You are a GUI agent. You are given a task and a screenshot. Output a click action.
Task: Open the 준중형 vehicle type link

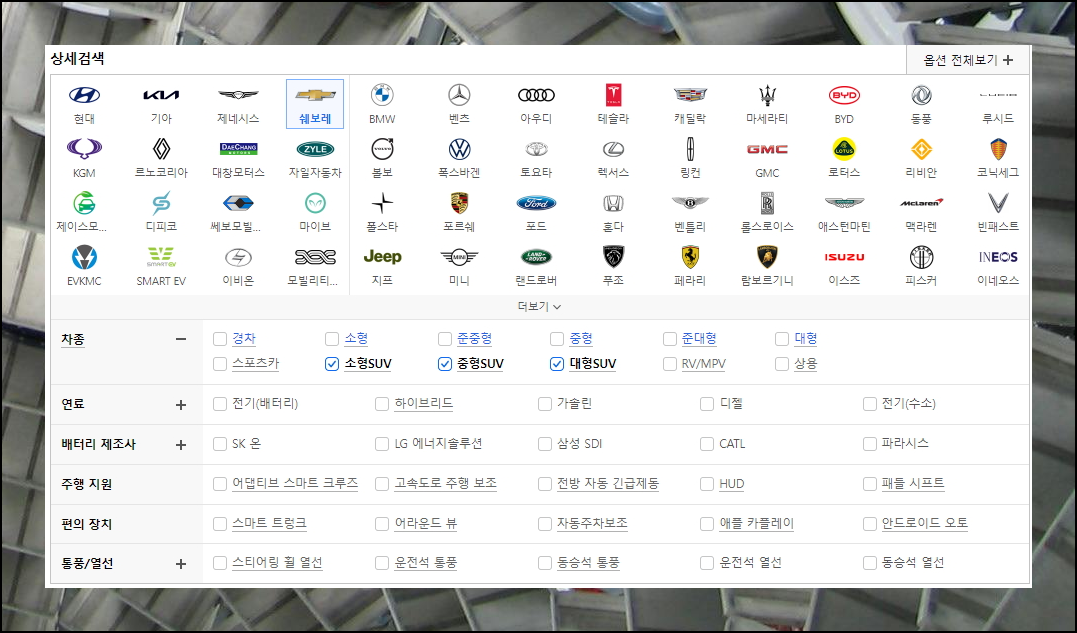click(x=475, y=338)
